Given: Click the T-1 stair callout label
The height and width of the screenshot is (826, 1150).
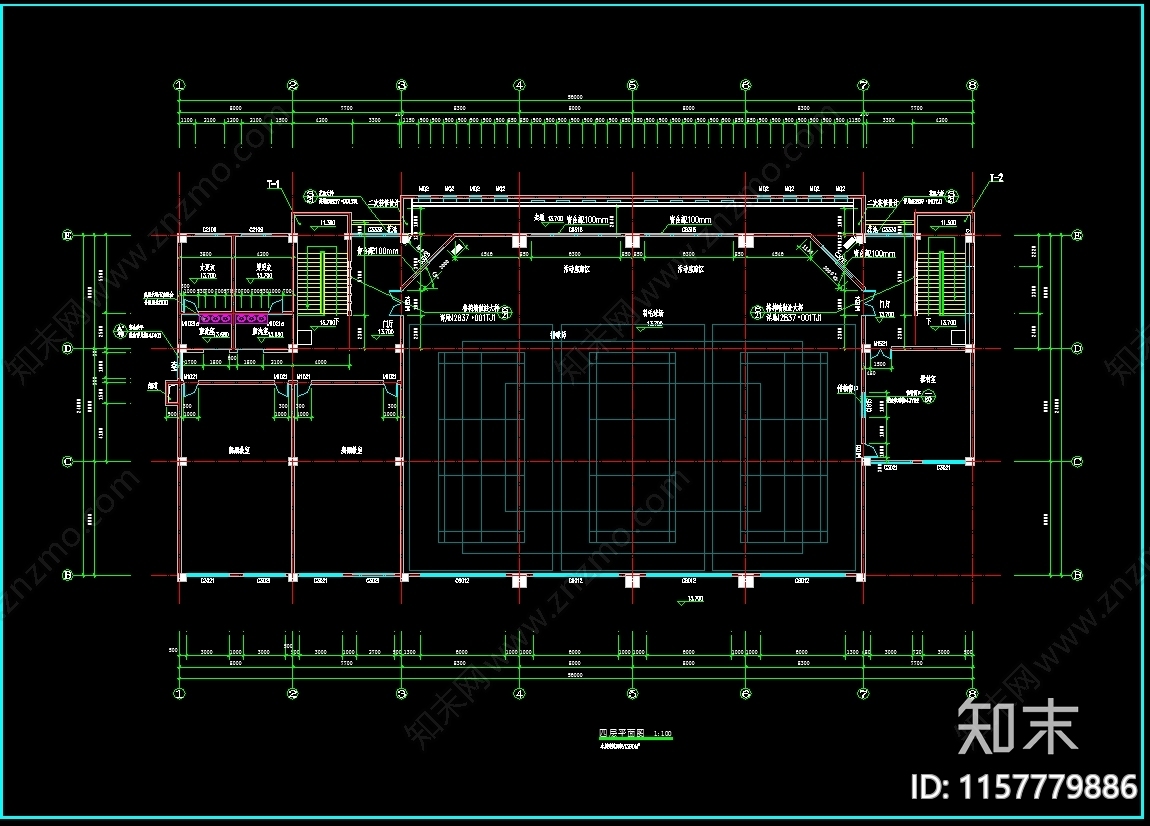Looking at the screenshot, I should click(274, 184).
